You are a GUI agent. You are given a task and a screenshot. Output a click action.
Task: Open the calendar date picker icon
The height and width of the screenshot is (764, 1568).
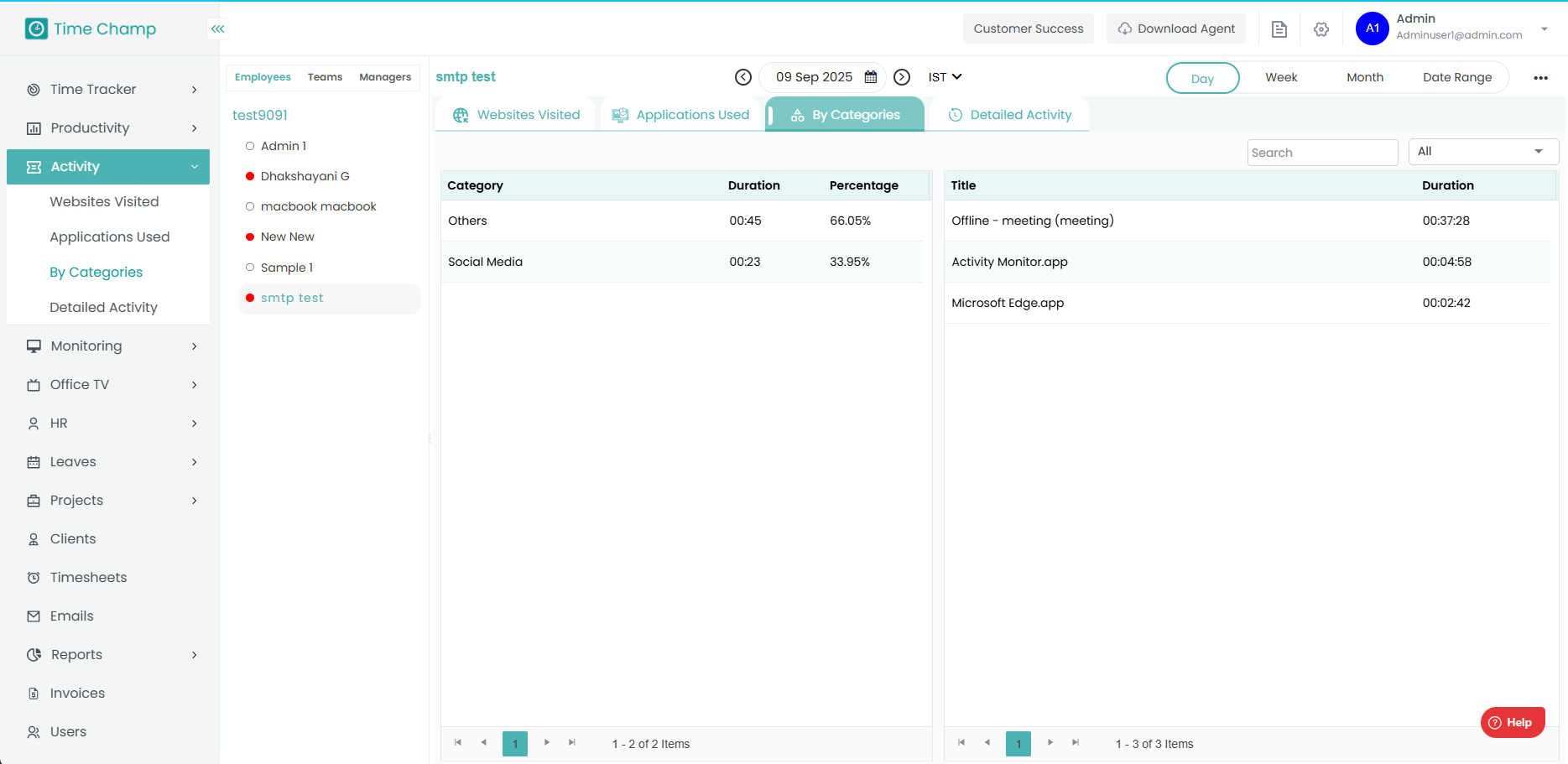point(871,77)
